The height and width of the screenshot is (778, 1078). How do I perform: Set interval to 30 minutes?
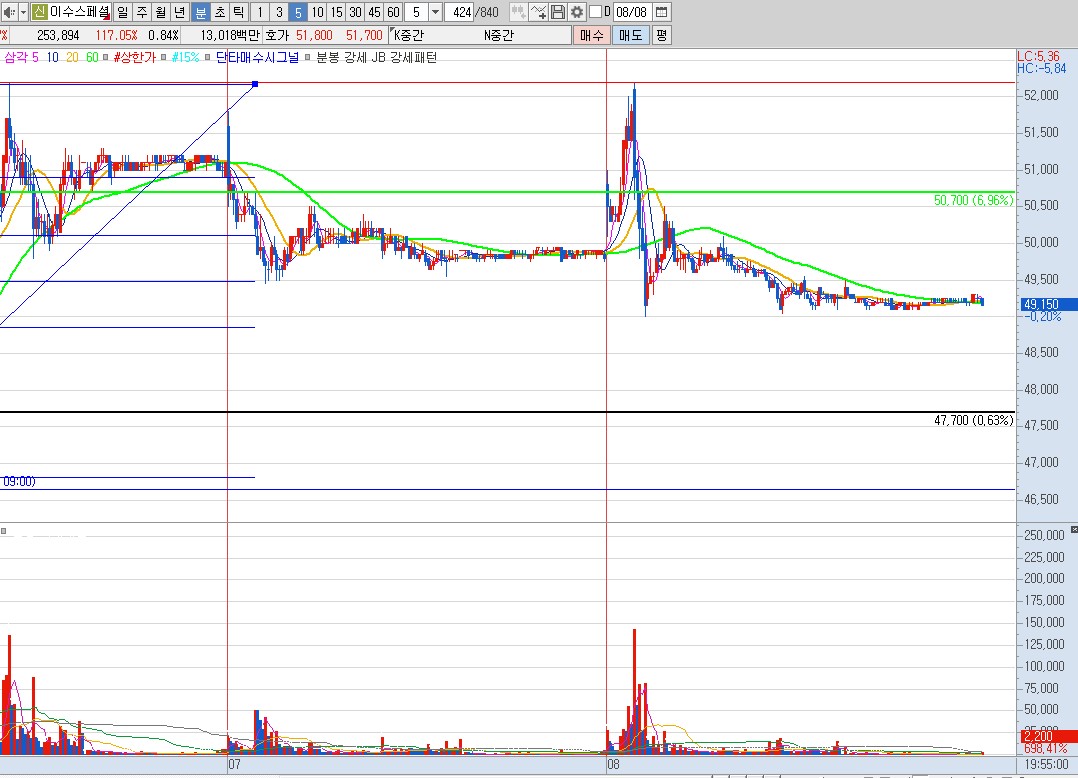coord(355,12)
